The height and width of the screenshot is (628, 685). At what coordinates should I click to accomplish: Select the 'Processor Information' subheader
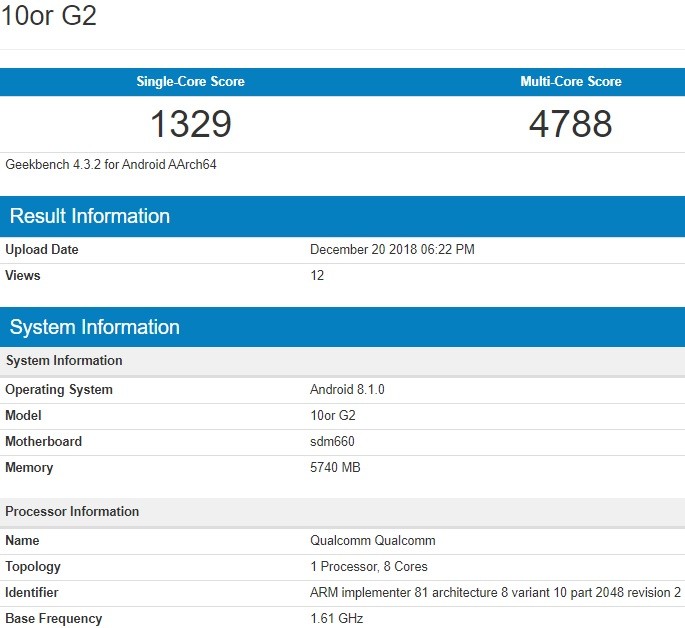click(x=342, y=512)
